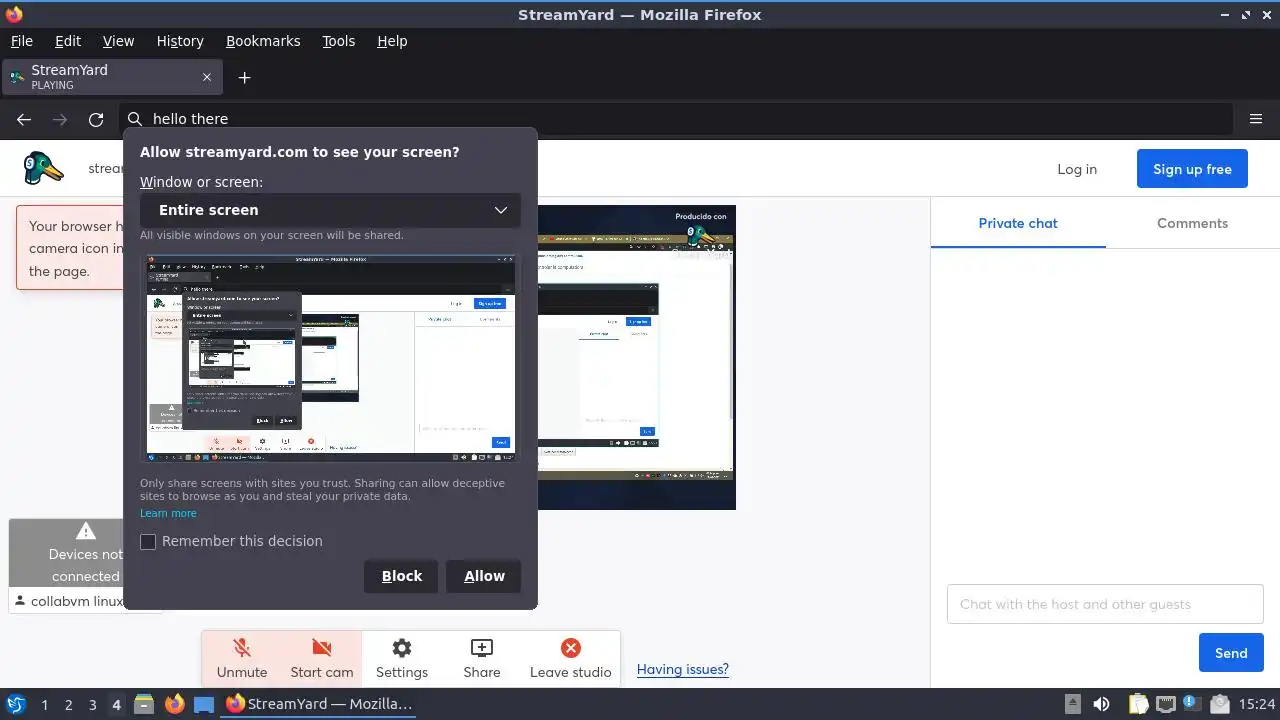Open the Lubuntu start menu icon
This screenshot has height=720, width=1280.
click(x=16, y=704)
